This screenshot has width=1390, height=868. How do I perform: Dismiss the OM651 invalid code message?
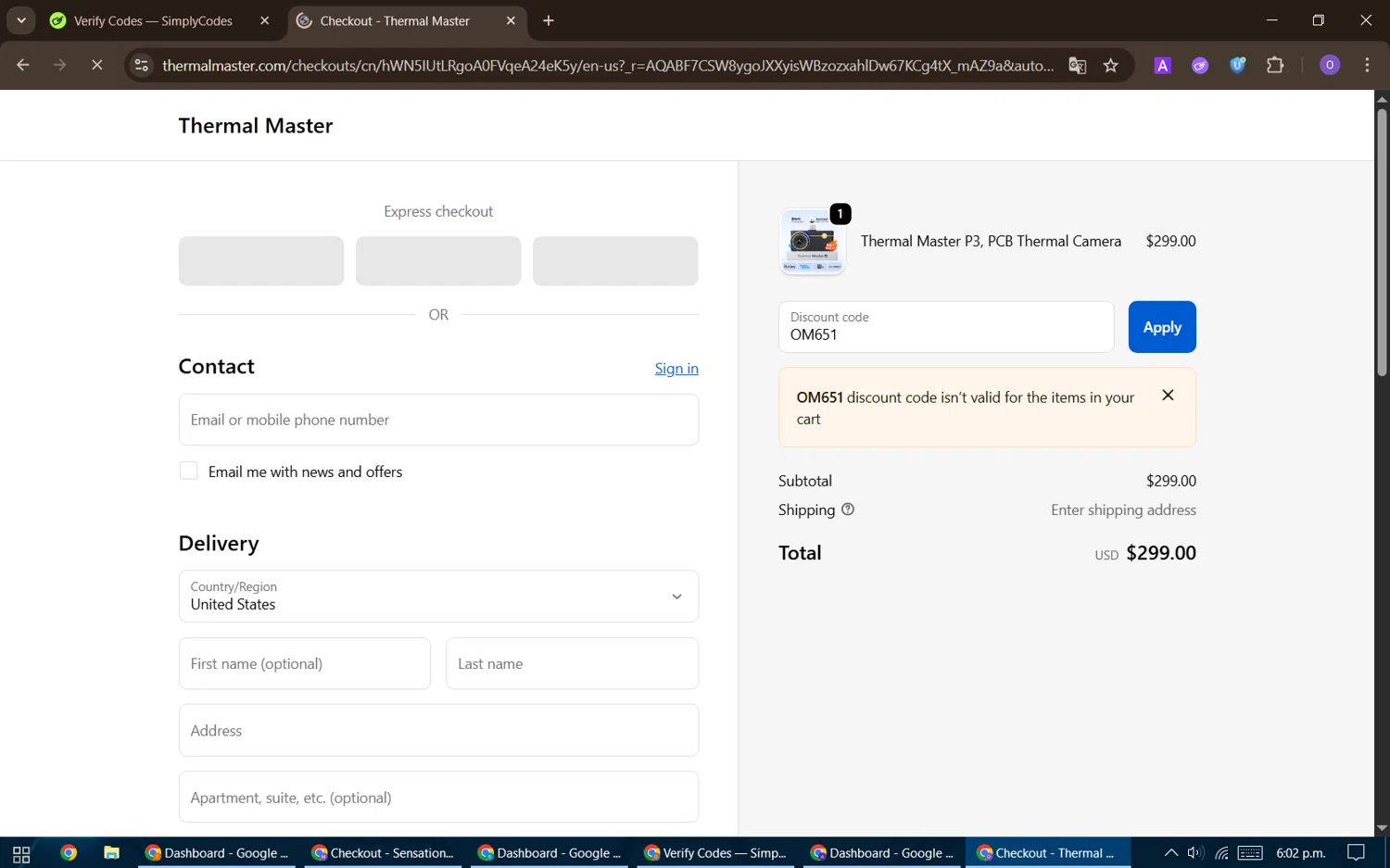click(x=1168, y=396)
